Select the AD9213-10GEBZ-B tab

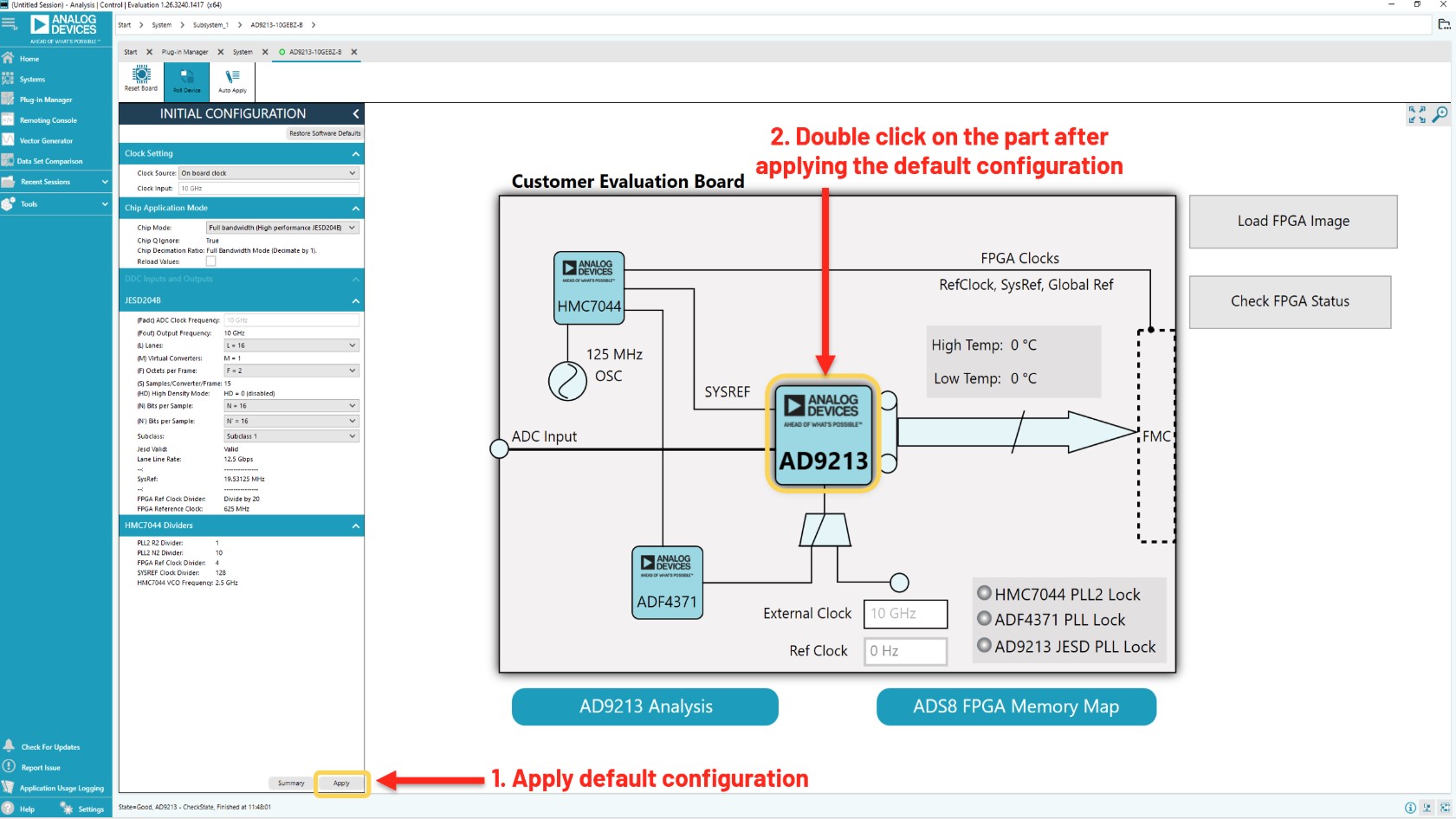coord(315,52)
